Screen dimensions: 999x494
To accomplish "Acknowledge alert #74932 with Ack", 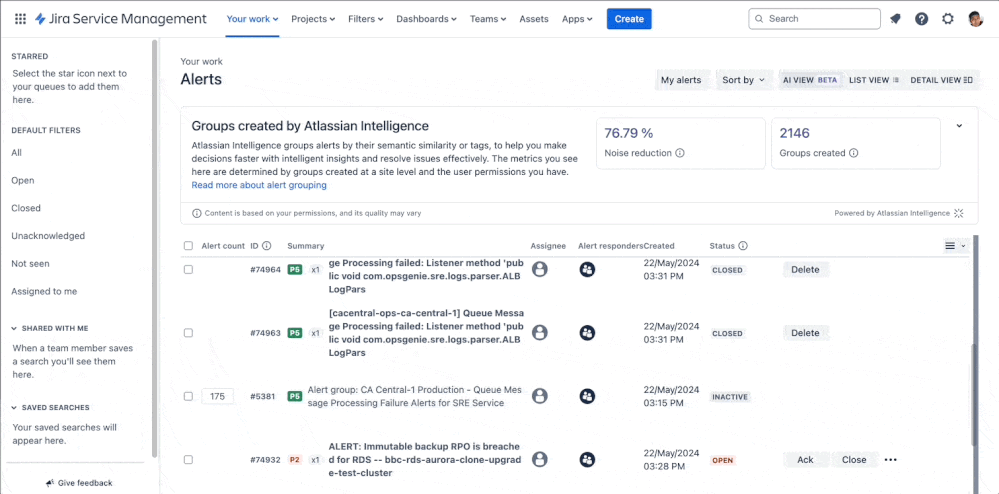I will [x=805, y=460].
